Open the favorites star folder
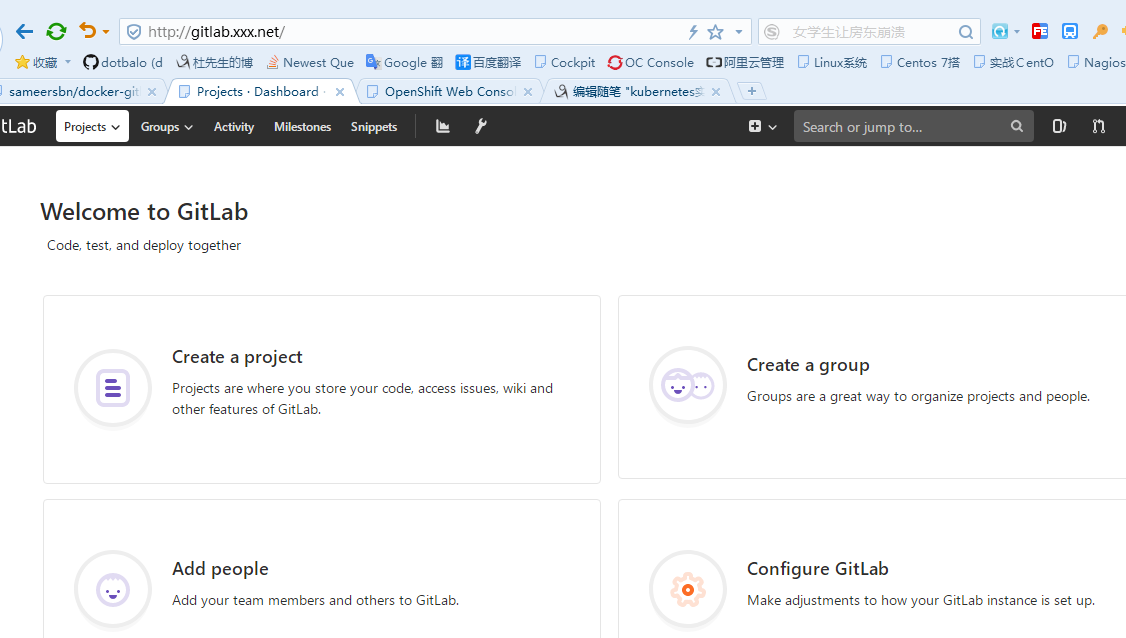Screen dimensions: 1126x638 pos(36,63)
